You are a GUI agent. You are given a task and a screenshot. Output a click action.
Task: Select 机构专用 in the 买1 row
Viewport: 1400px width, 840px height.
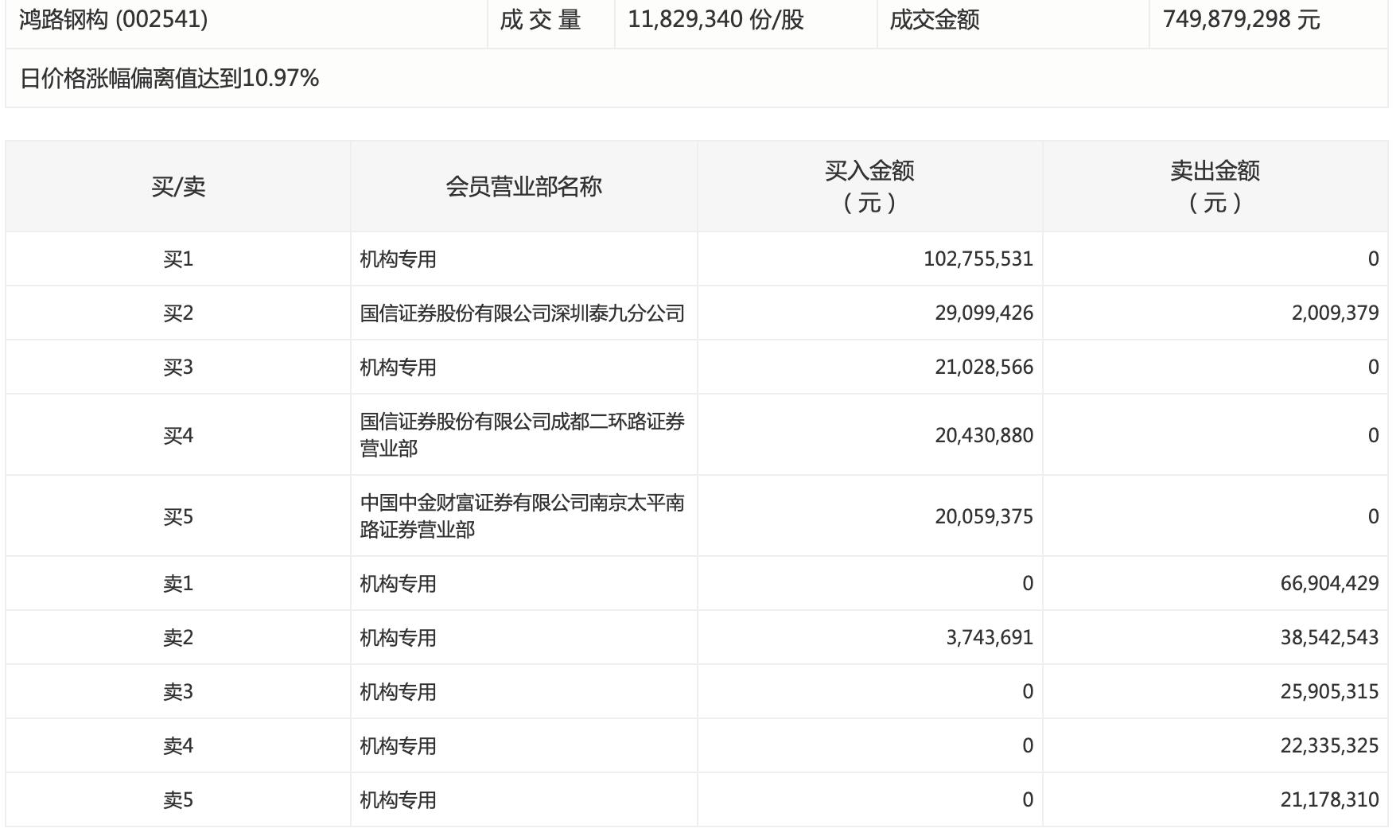(398, 259)
